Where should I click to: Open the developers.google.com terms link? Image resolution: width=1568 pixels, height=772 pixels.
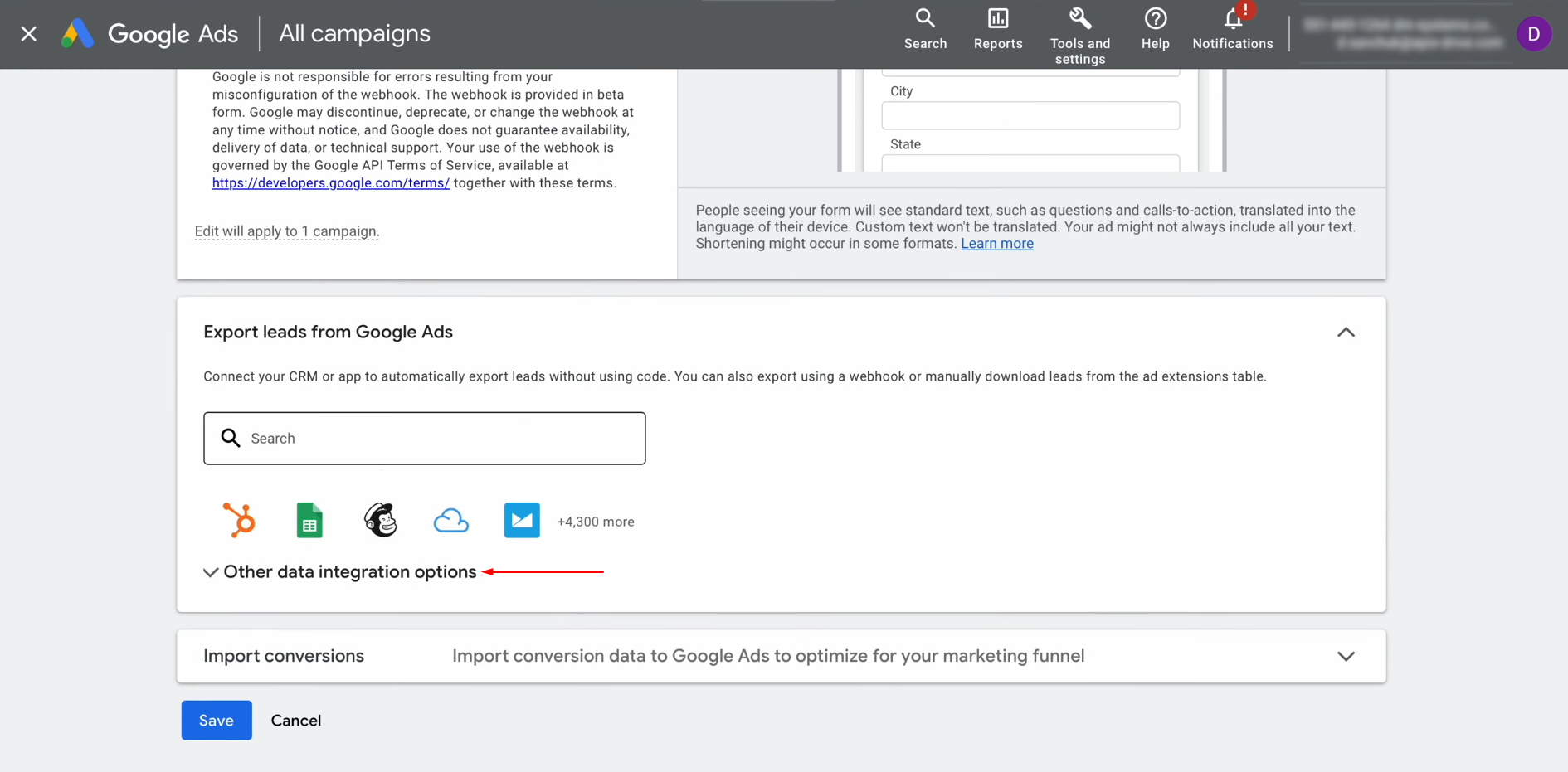(331, 183)
